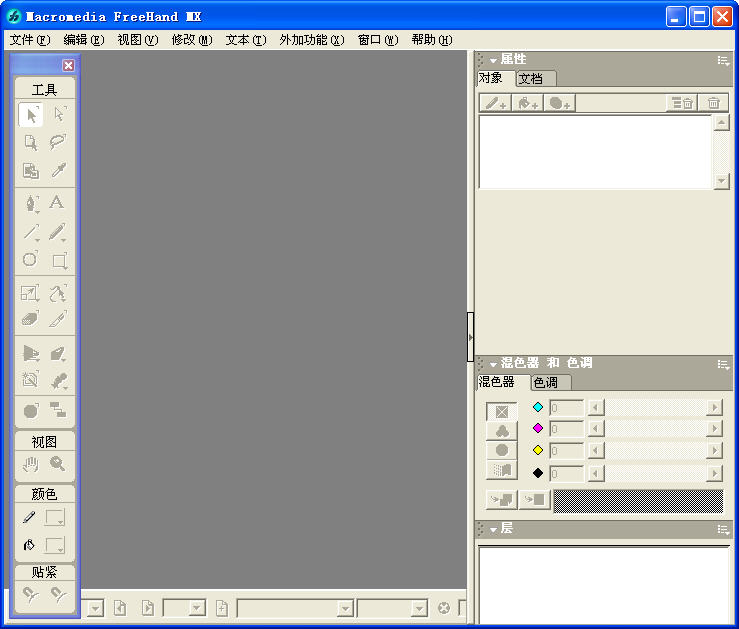
Task: Open the mixer panel options menu
Action: (723, 364)
